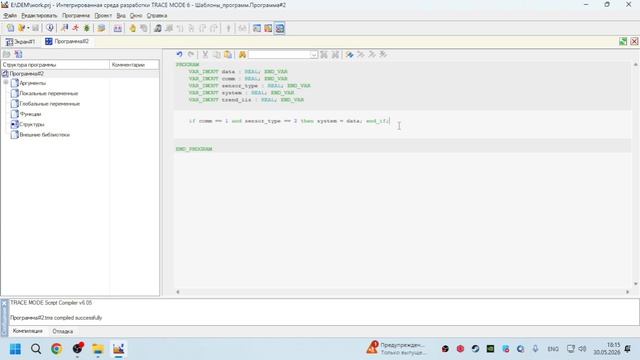The width and height of the screenshot is (640, 360).
Task: Click the editor vertical scrollbar down arrow
Action: click(x=636, y=284)
